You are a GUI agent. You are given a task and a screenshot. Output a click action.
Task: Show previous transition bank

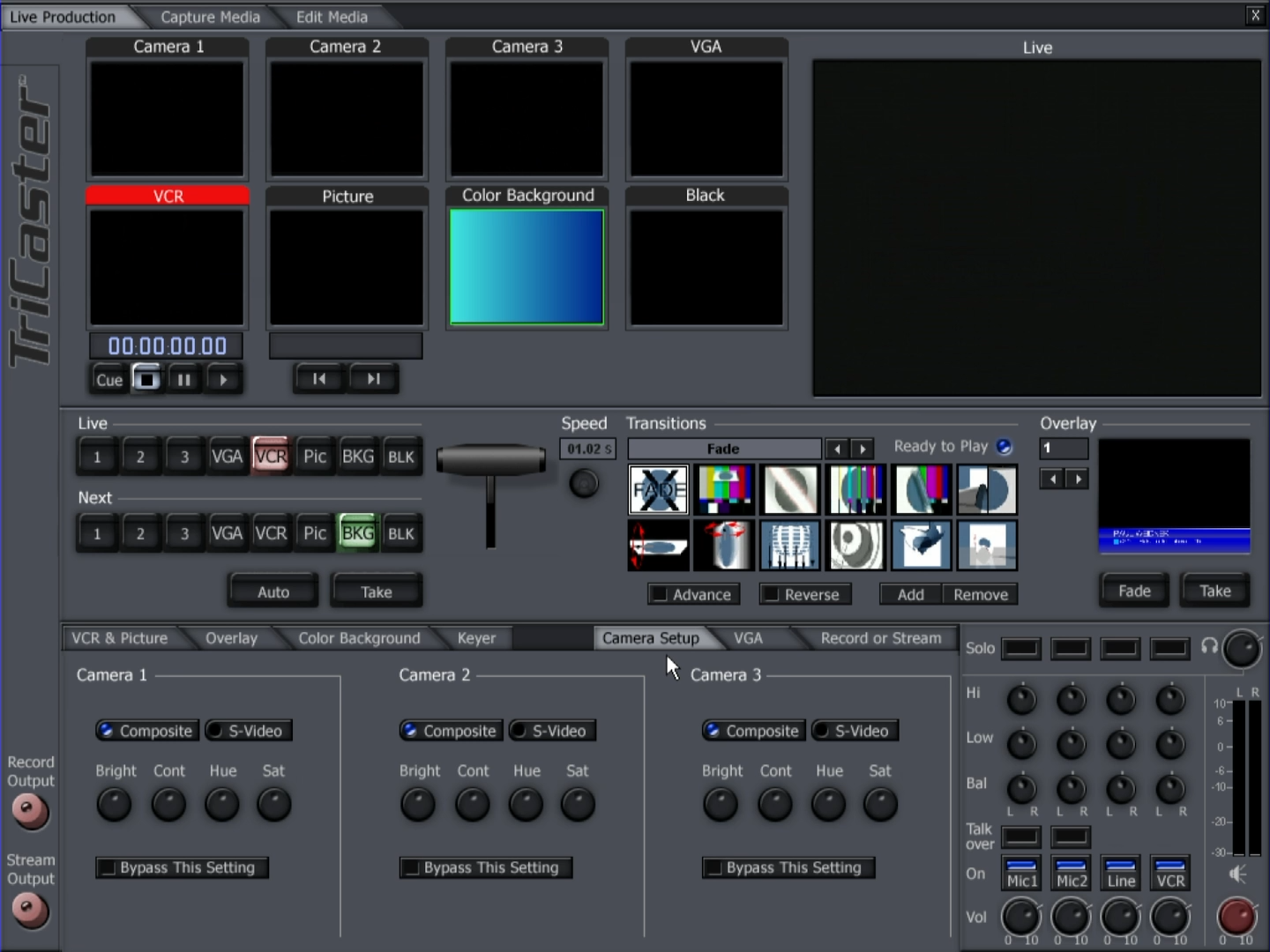tap(838, 449)
